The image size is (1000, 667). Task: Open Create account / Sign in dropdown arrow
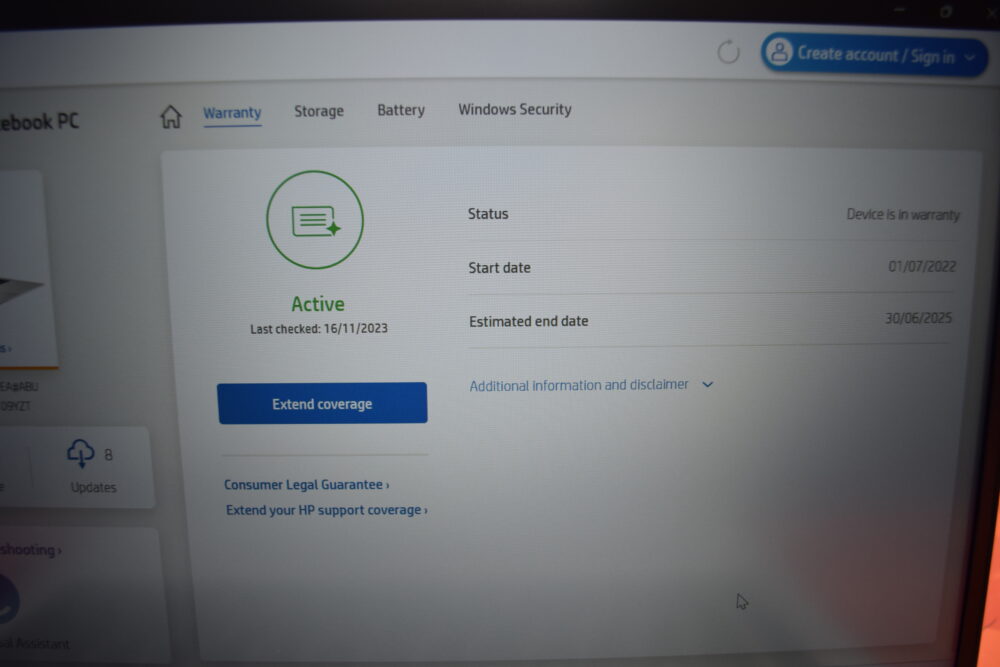(x=970, y=58)
